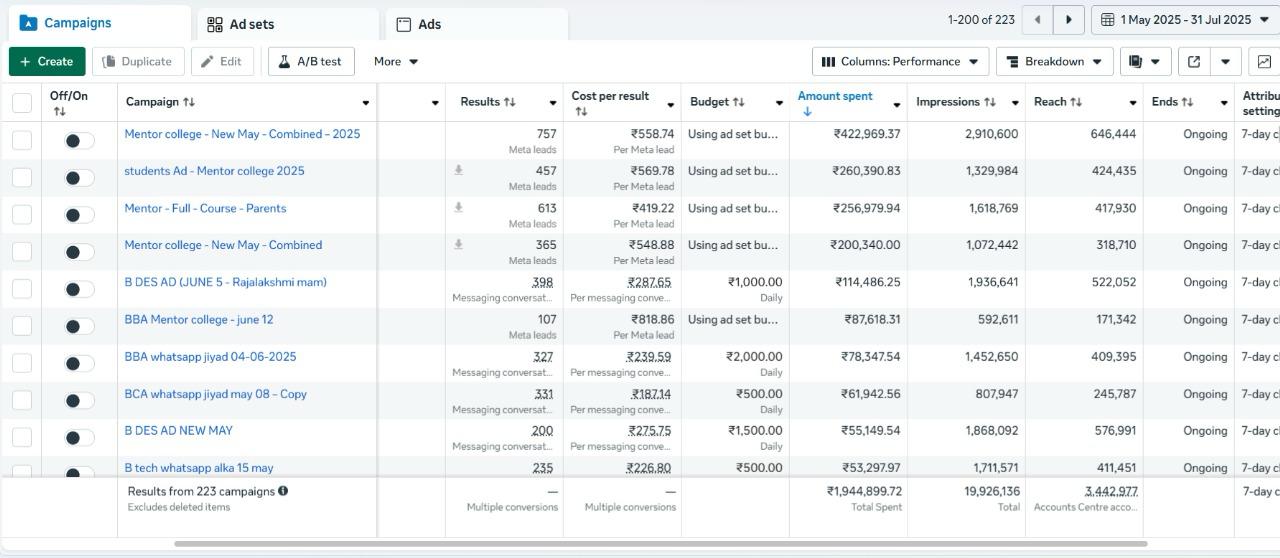Toggle BCA whatsapp jiyad may 08 Copy switch
This screenshot has width=1280, height=558.
(x=79, y=400)
